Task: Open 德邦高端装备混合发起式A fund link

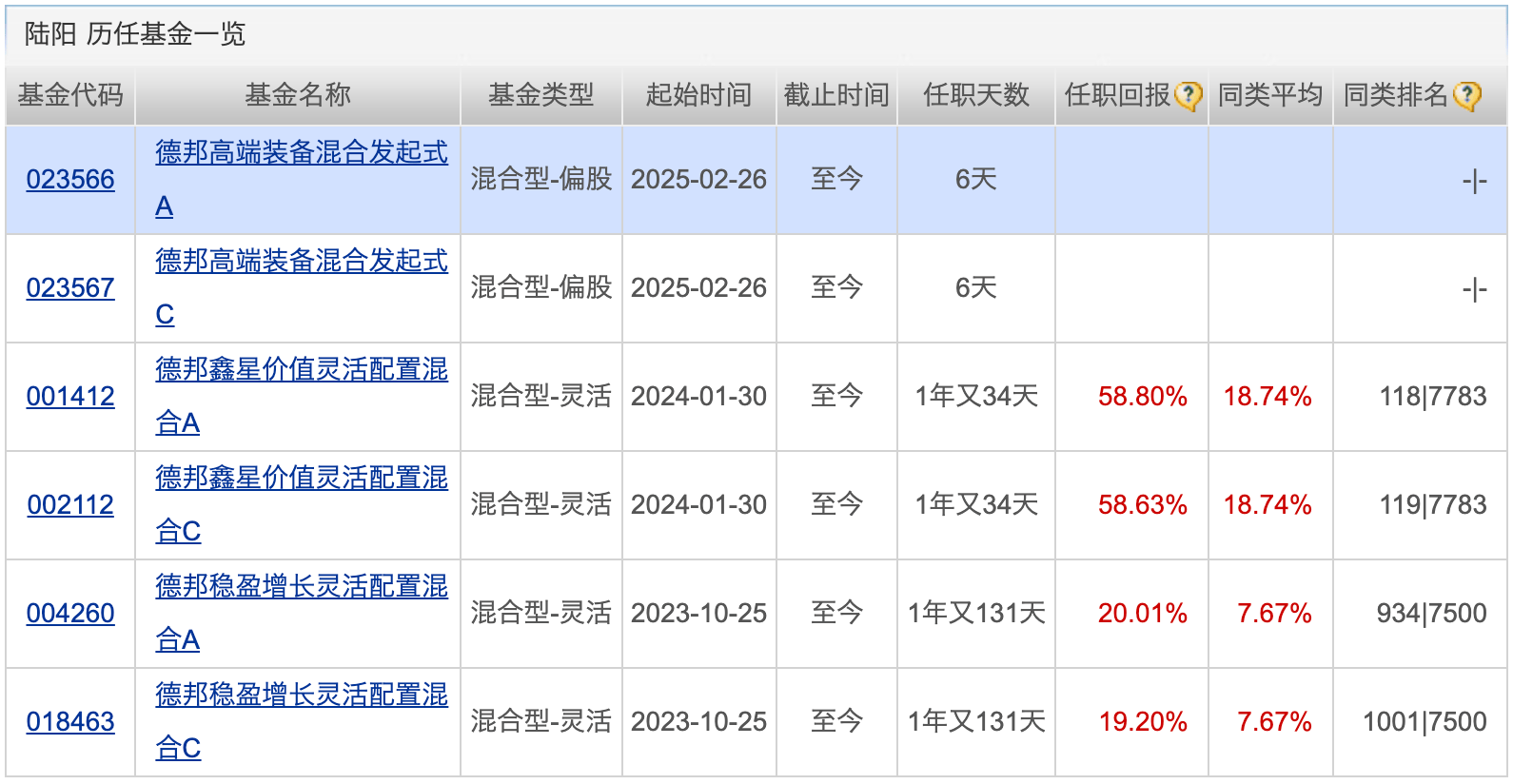Action: pos(302,179)
